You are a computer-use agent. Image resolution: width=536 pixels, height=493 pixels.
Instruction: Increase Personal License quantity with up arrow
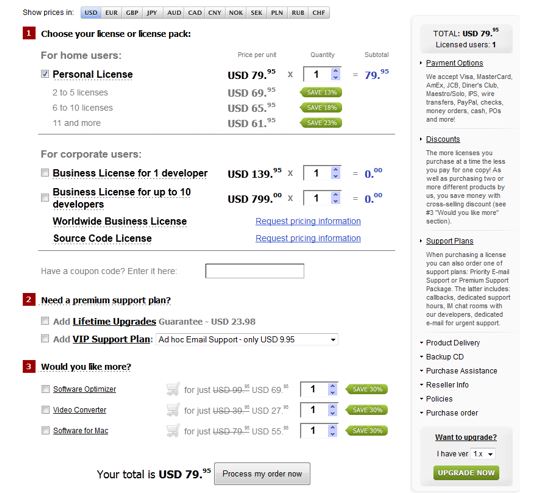coord(336,71)
